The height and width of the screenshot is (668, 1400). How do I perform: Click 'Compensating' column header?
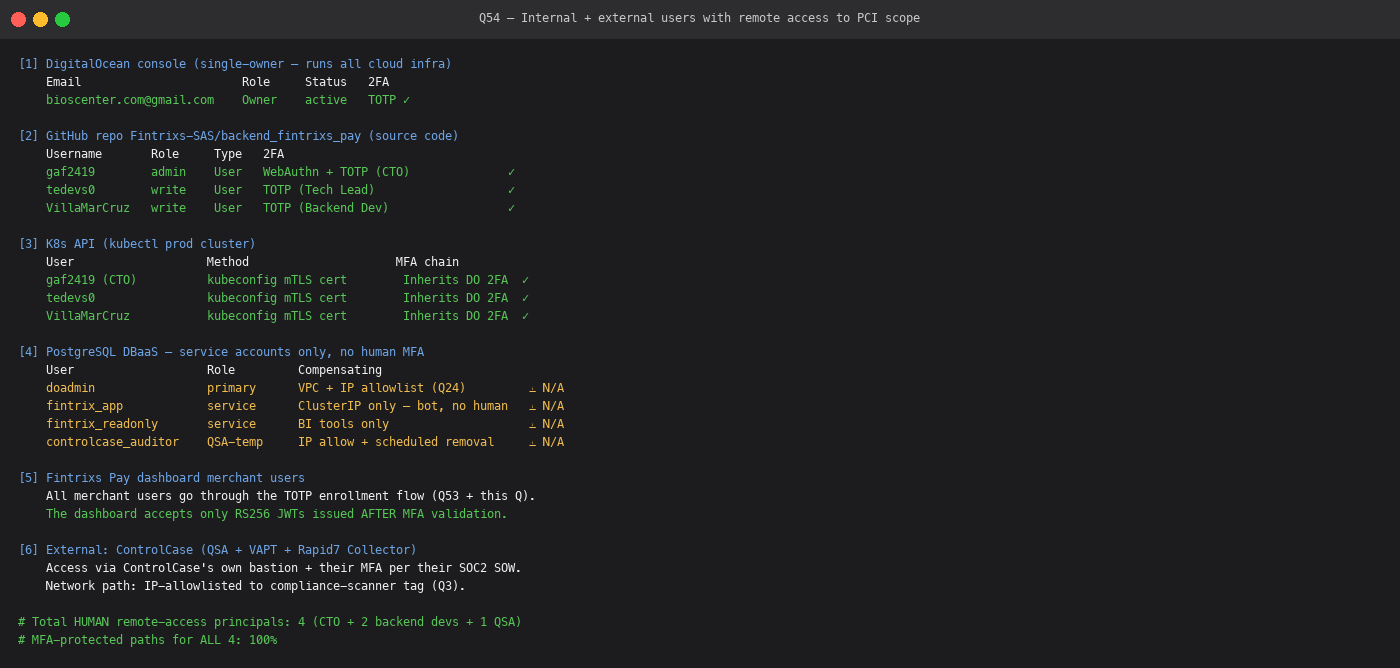pos(340,370)
